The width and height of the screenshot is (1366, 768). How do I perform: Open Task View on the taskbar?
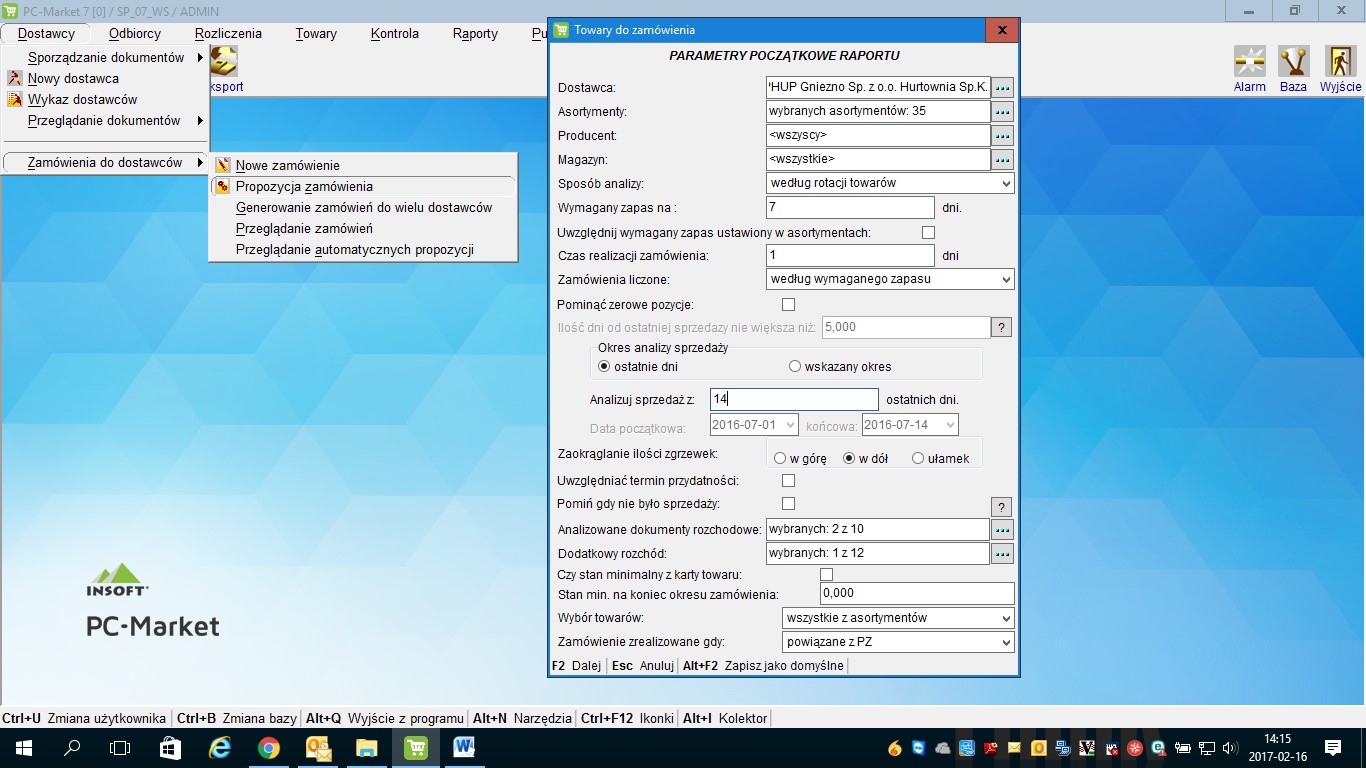tap(120, 747)
